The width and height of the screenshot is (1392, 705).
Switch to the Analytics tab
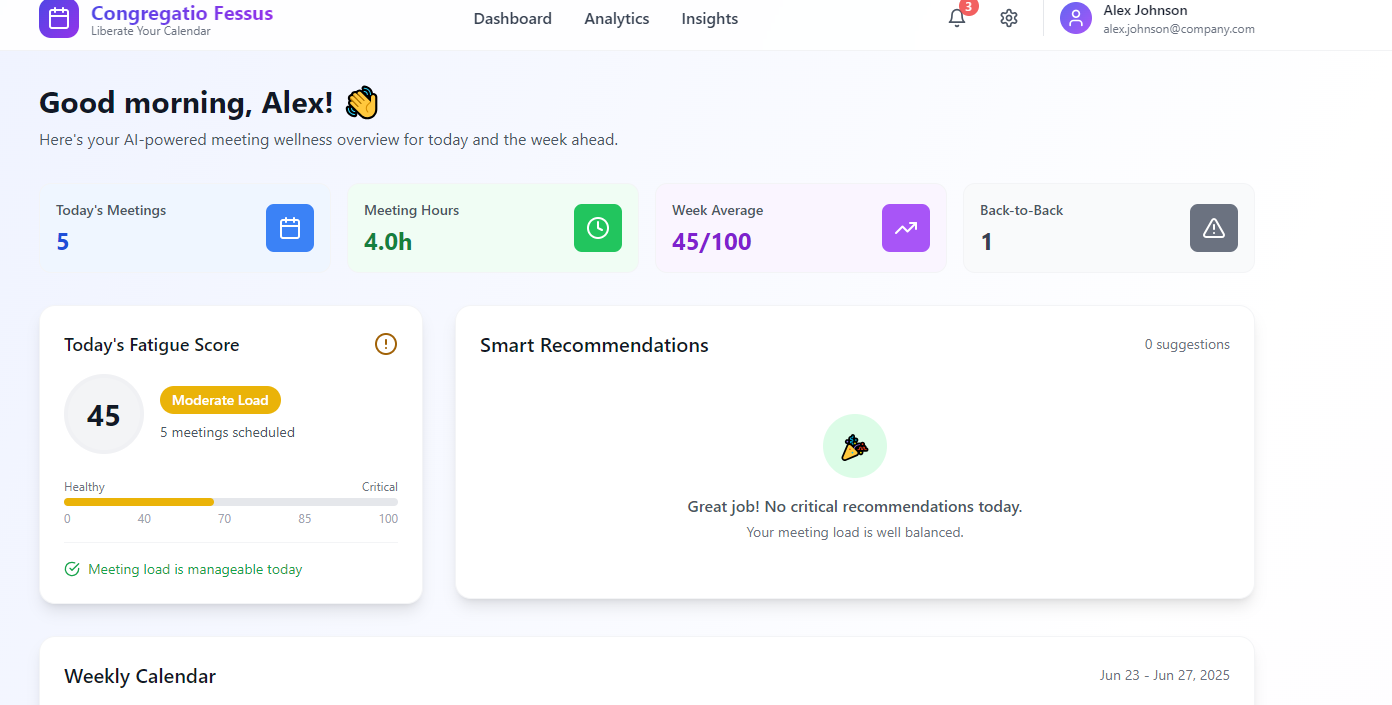point(617,19)
